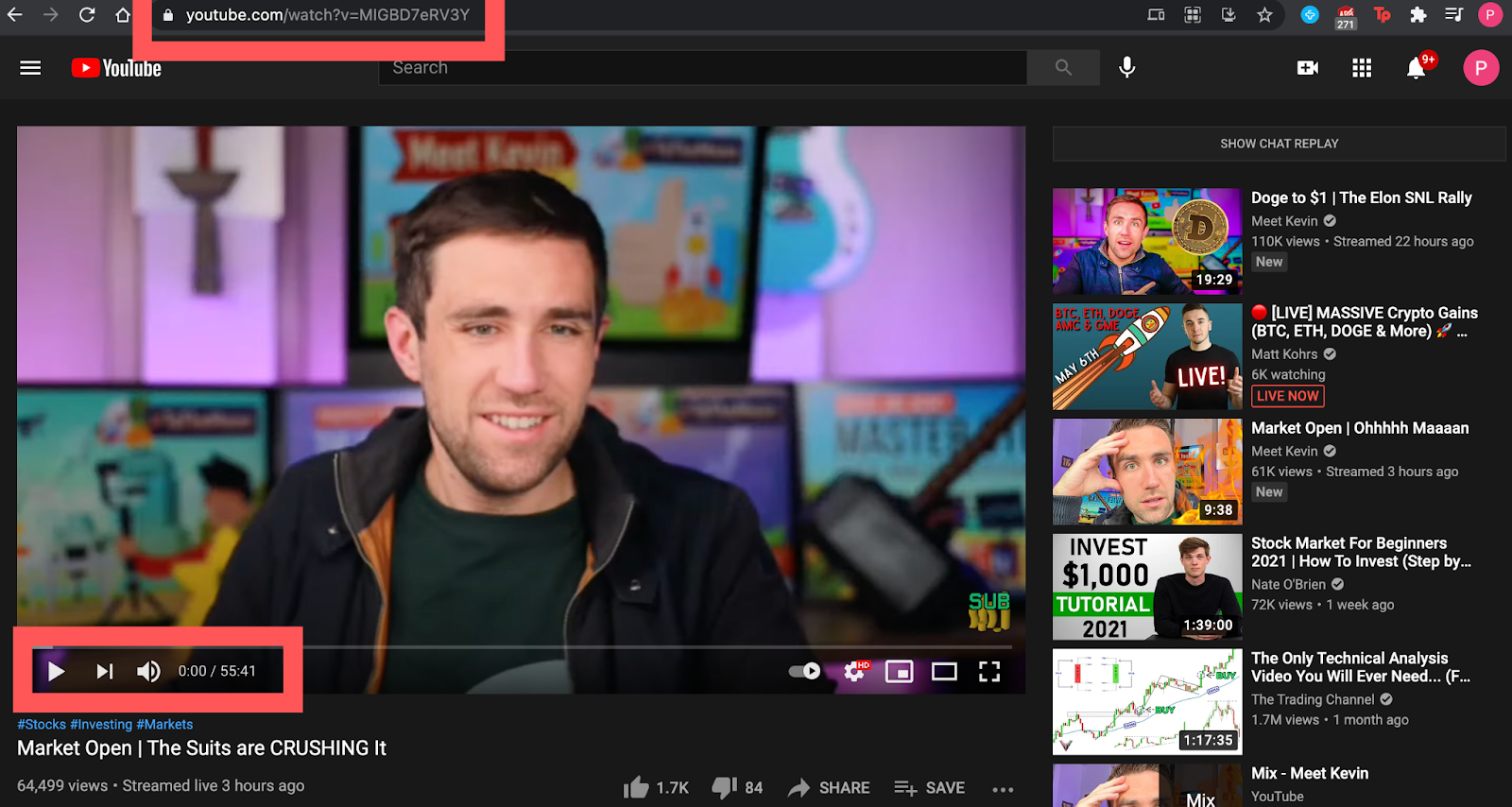The image size is (1512, 807).
Task: Switch to theater mode
Action: click(944, 671)
